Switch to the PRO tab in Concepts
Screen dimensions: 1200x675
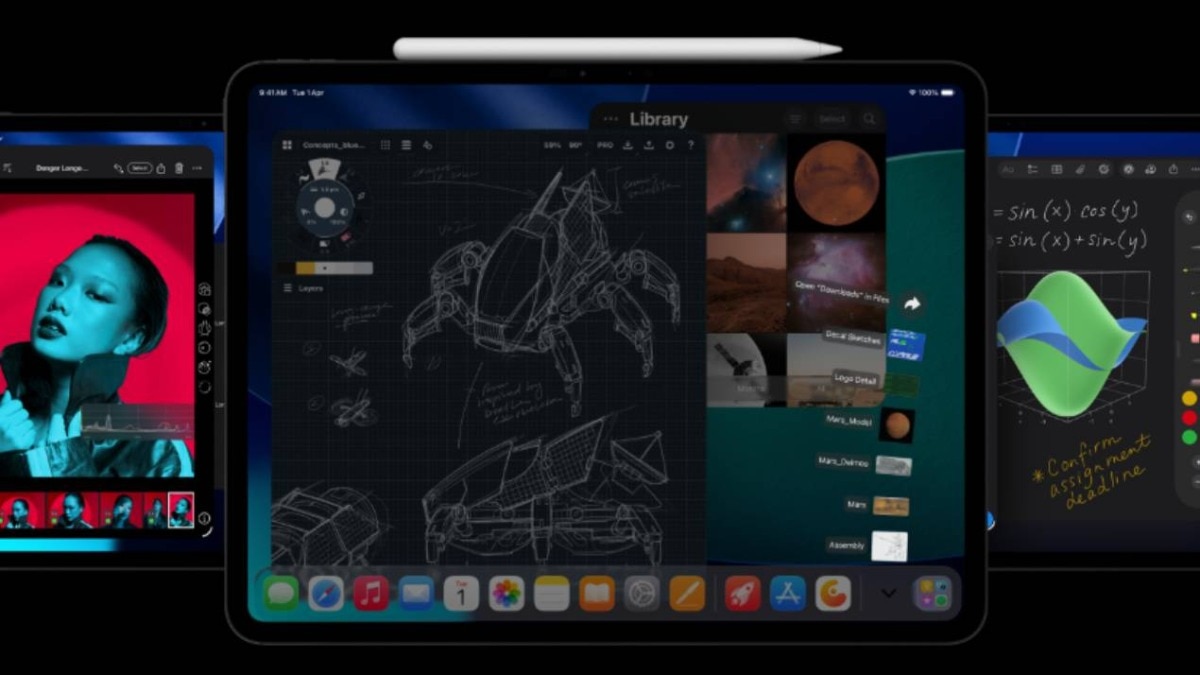click(x=606, y=145)
